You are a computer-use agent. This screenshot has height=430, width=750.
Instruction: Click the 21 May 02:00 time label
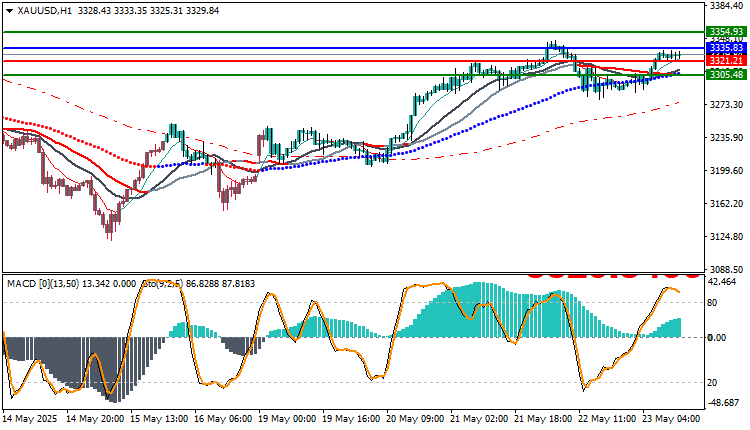click(480, 419)
